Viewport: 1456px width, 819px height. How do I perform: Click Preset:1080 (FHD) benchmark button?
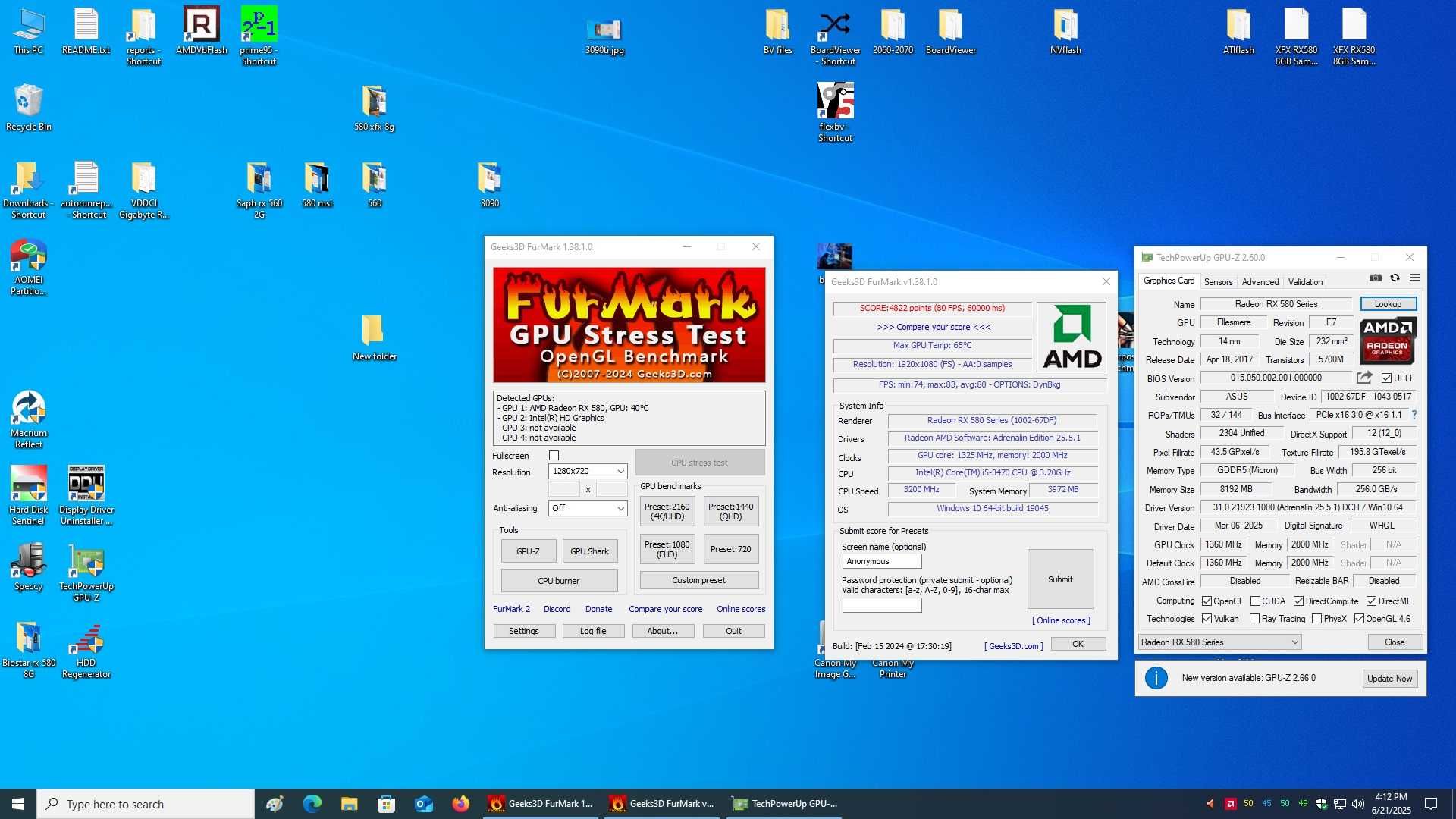[667, 549]
